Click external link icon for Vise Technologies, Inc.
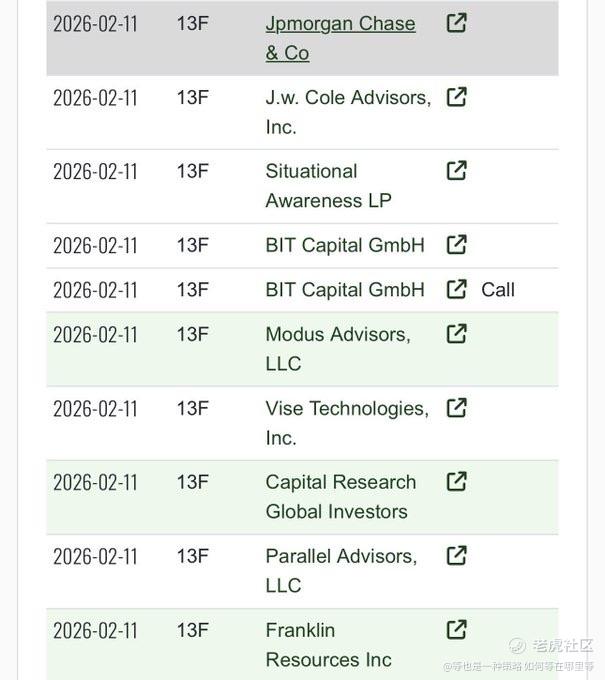This screenshot has height=680, width=605. (456, 408)
